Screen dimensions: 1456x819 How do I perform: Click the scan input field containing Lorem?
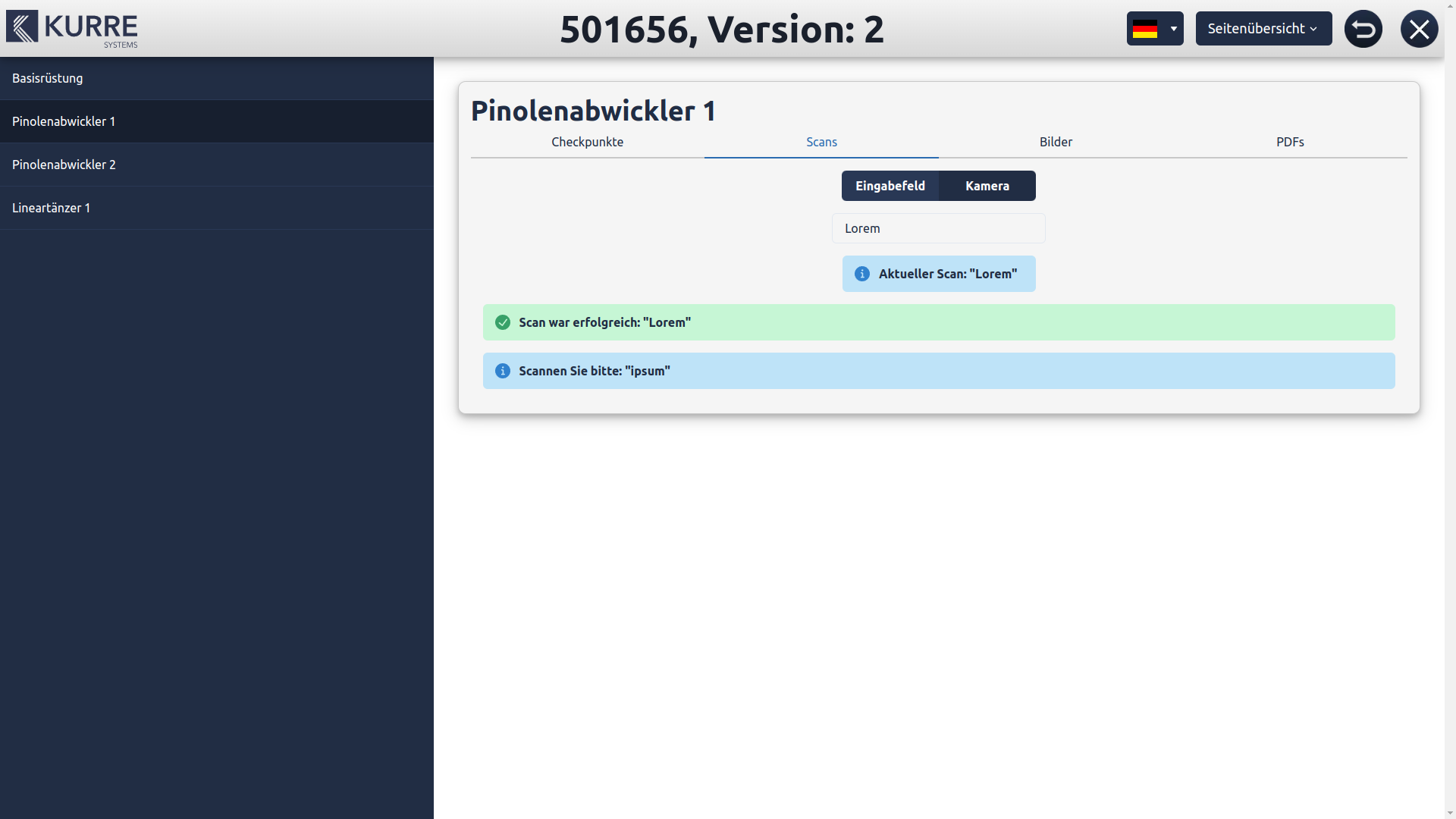(x=938, y=228)
